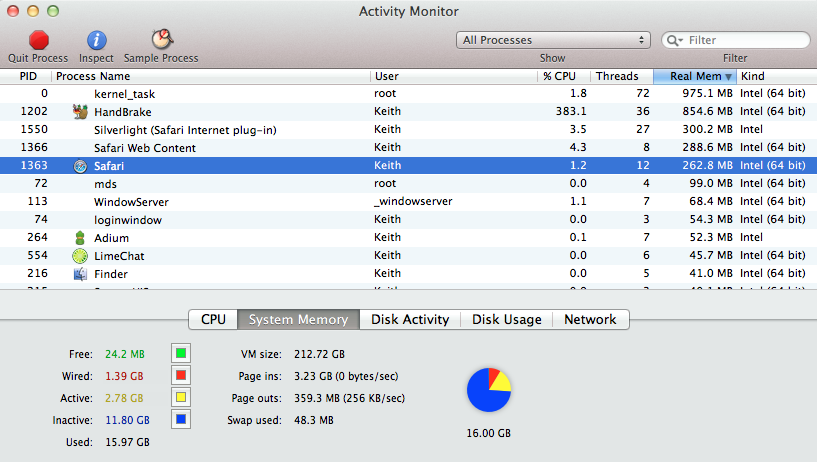Click the 854.6 MB Real Mem value

(708, 111)
